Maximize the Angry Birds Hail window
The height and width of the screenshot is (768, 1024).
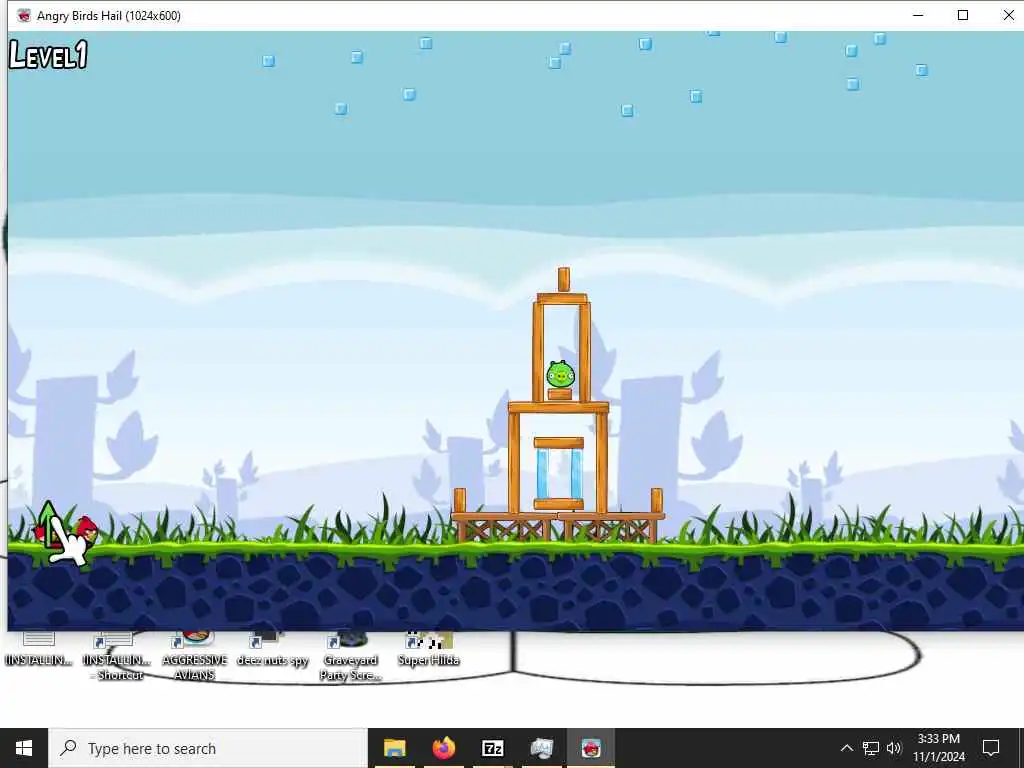963,15
